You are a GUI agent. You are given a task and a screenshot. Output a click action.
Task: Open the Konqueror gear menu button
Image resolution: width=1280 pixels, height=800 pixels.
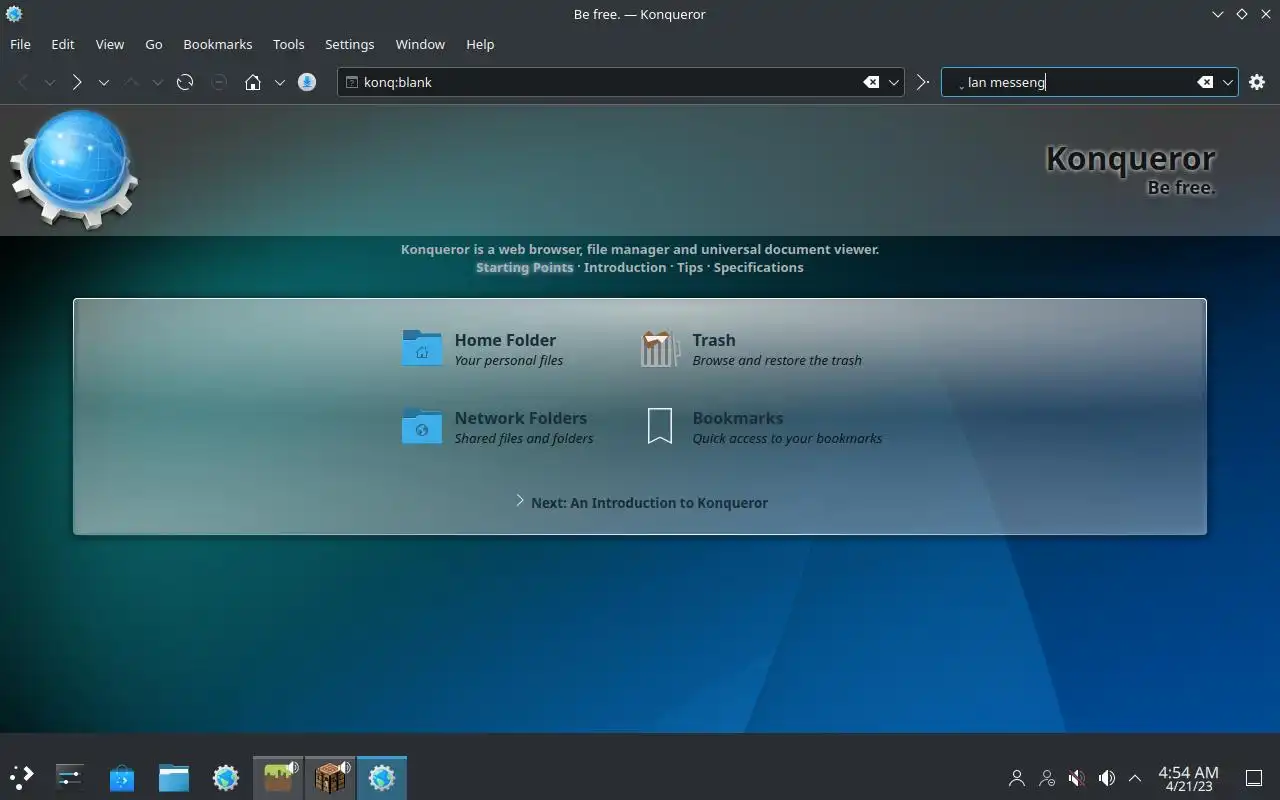[1257, 82]
